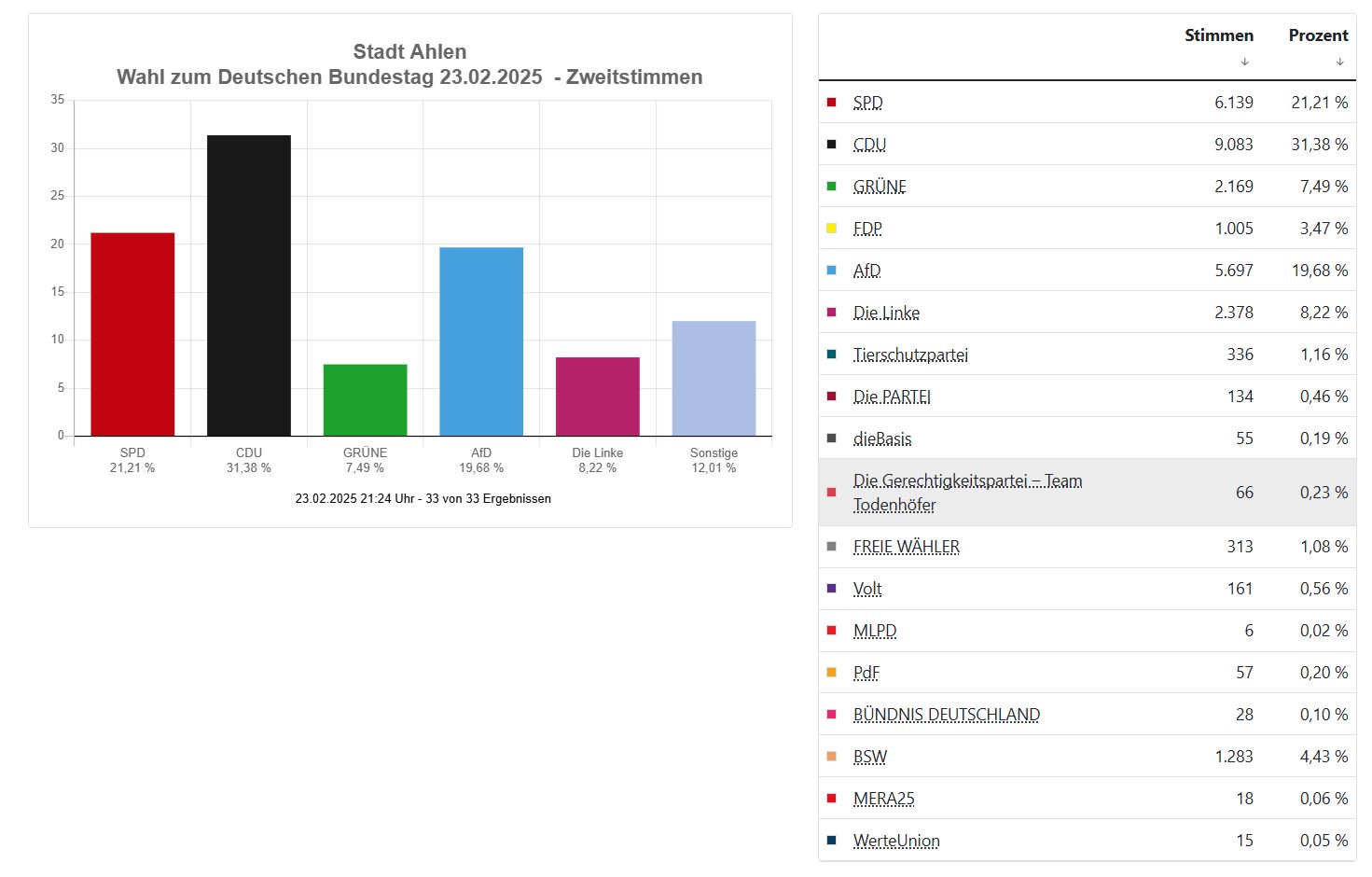
Task: Sort table by Prozent column arrow
Action: tap(1339, 62)
